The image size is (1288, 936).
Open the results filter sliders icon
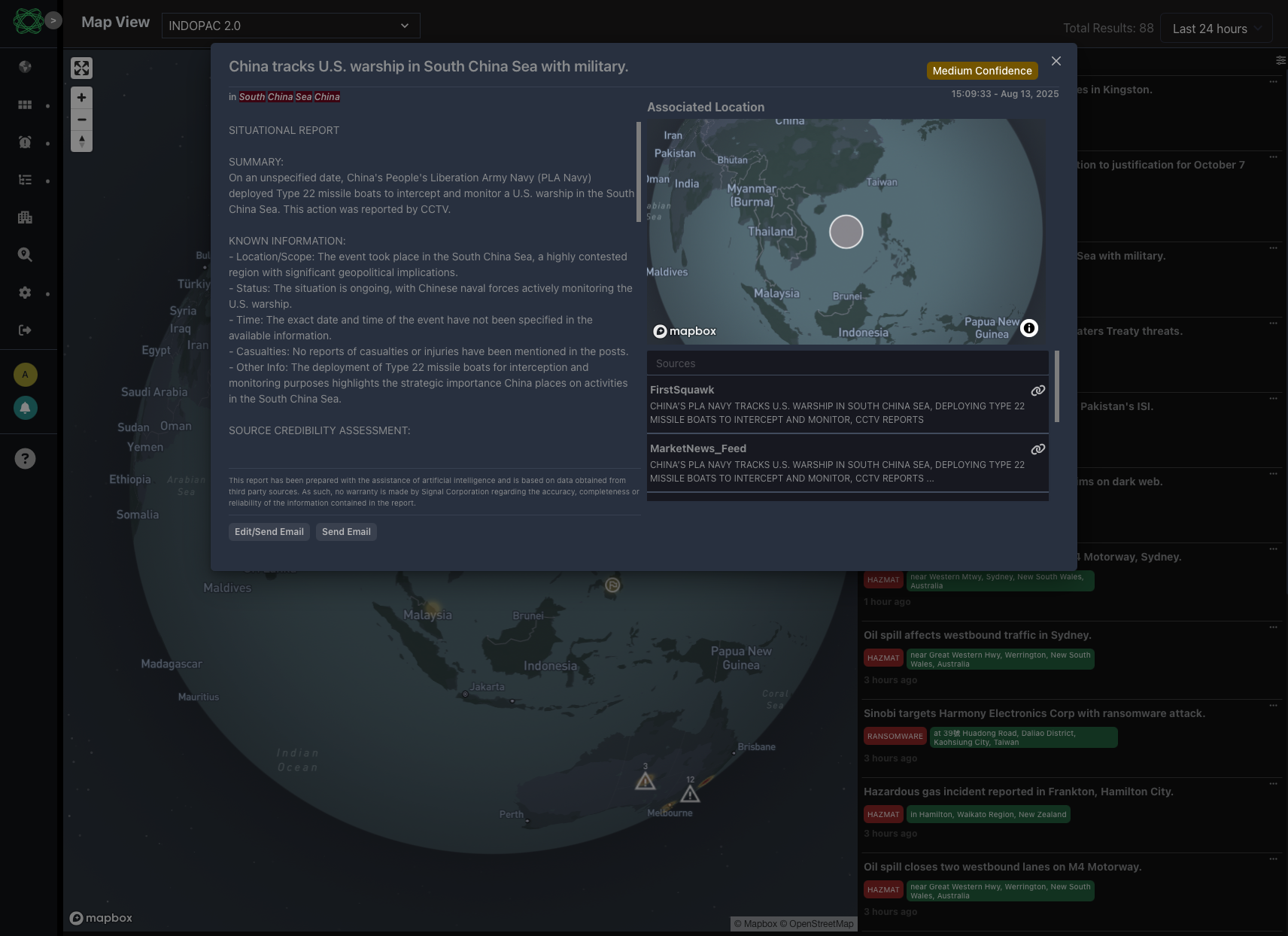coord(1280,60)
